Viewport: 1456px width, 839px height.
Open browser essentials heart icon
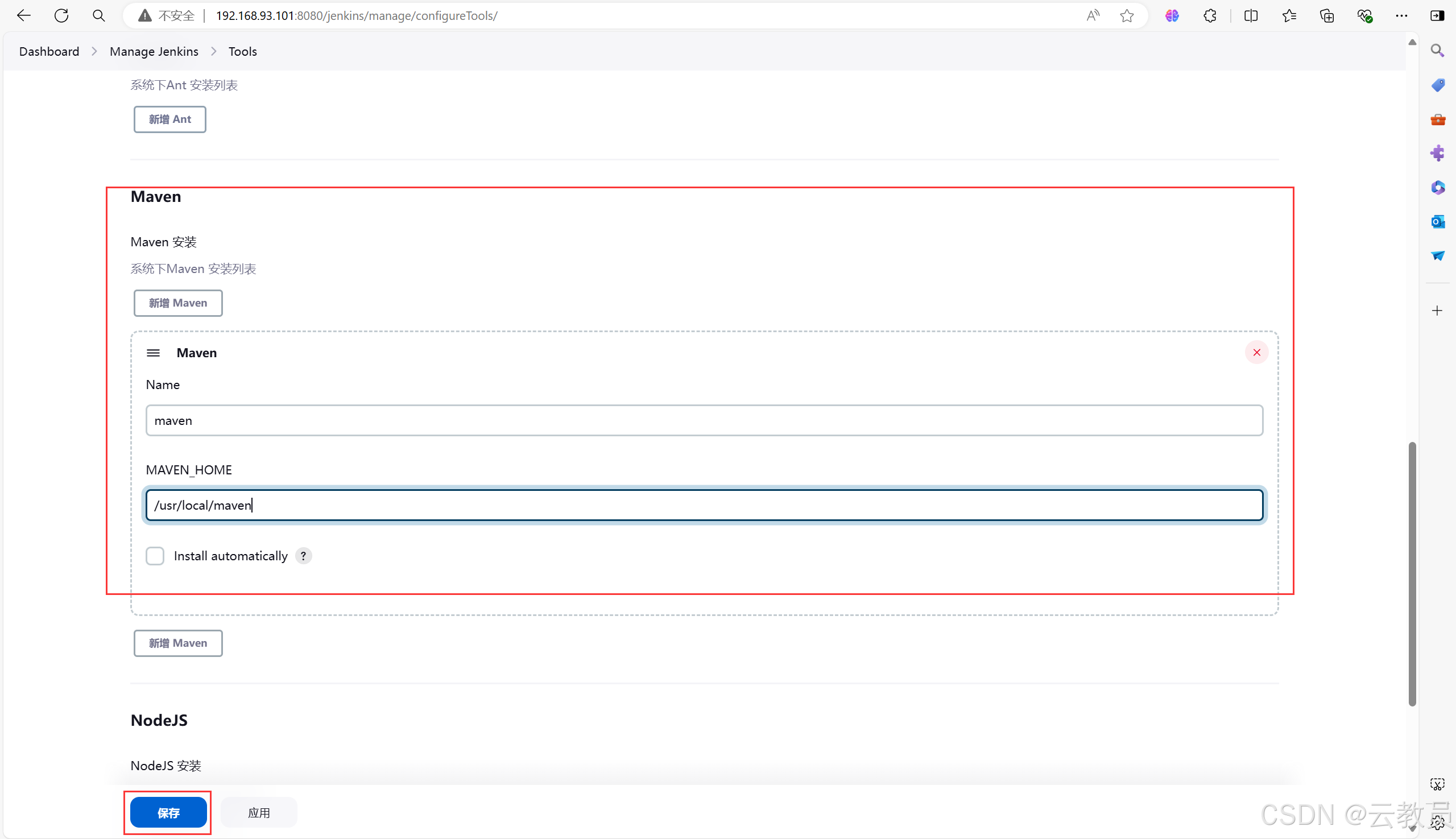[x=1364, y=15]
